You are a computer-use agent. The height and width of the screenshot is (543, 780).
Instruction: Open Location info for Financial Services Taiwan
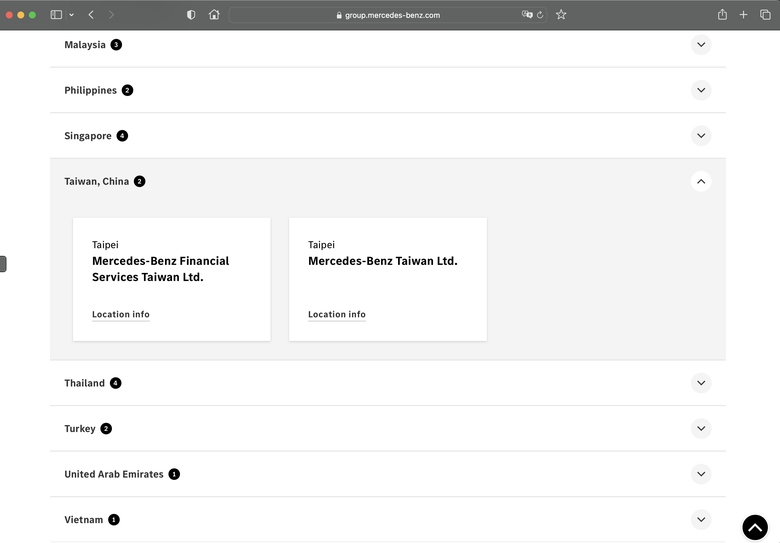coord(121,314)
